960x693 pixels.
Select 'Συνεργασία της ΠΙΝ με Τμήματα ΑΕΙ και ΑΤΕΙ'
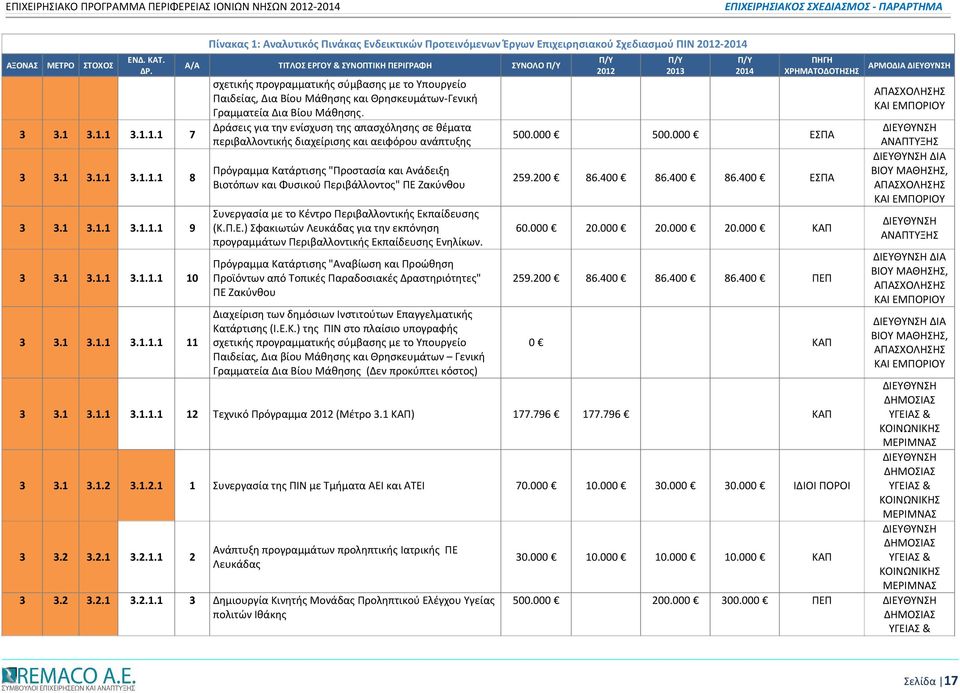tap(318, 485)
